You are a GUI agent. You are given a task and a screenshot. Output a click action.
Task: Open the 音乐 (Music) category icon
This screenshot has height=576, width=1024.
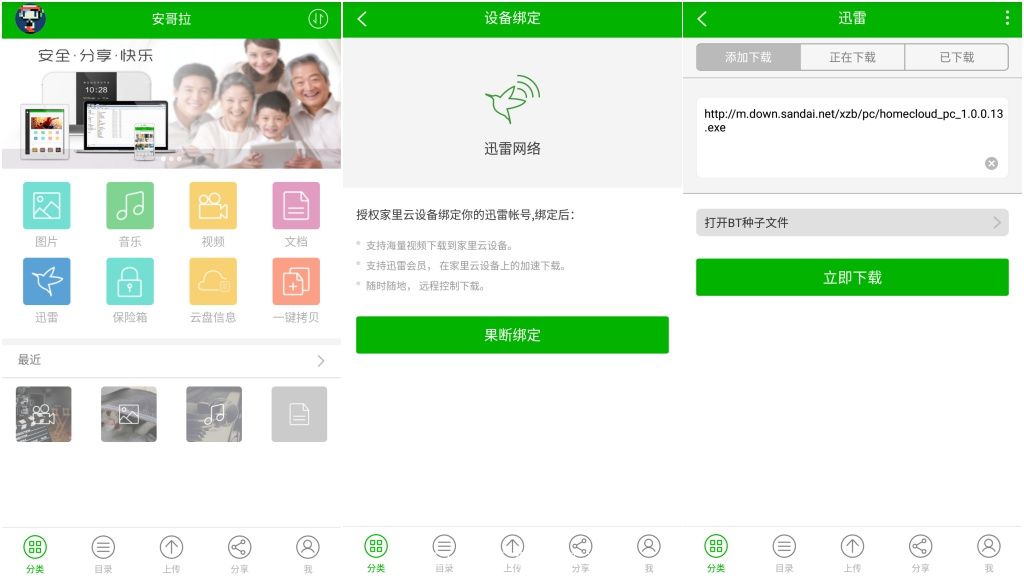point(130,205)
